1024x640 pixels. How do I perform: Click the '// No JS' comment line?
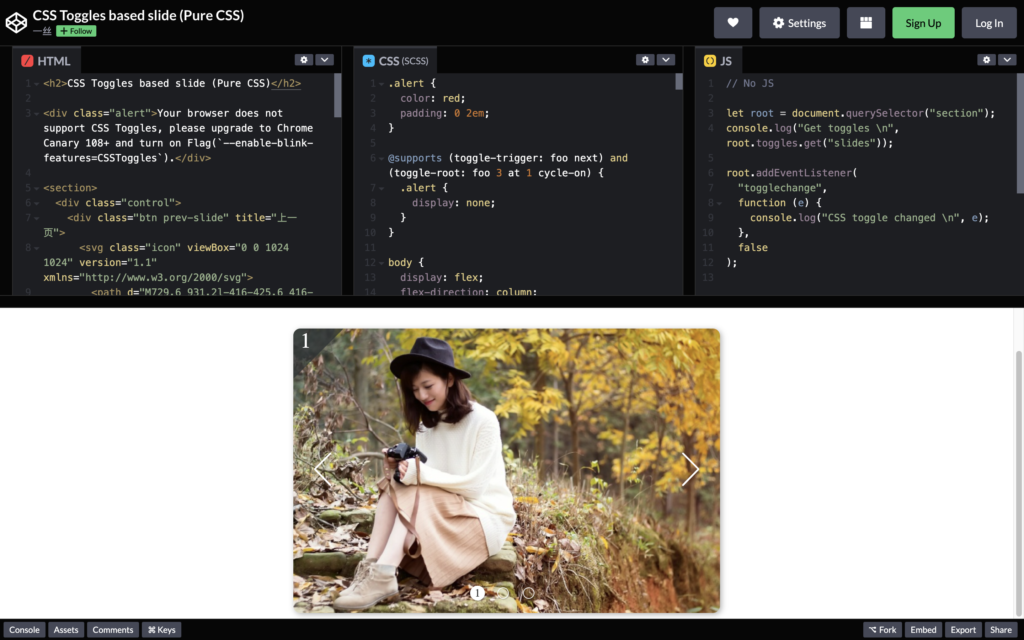pos(750,84)
